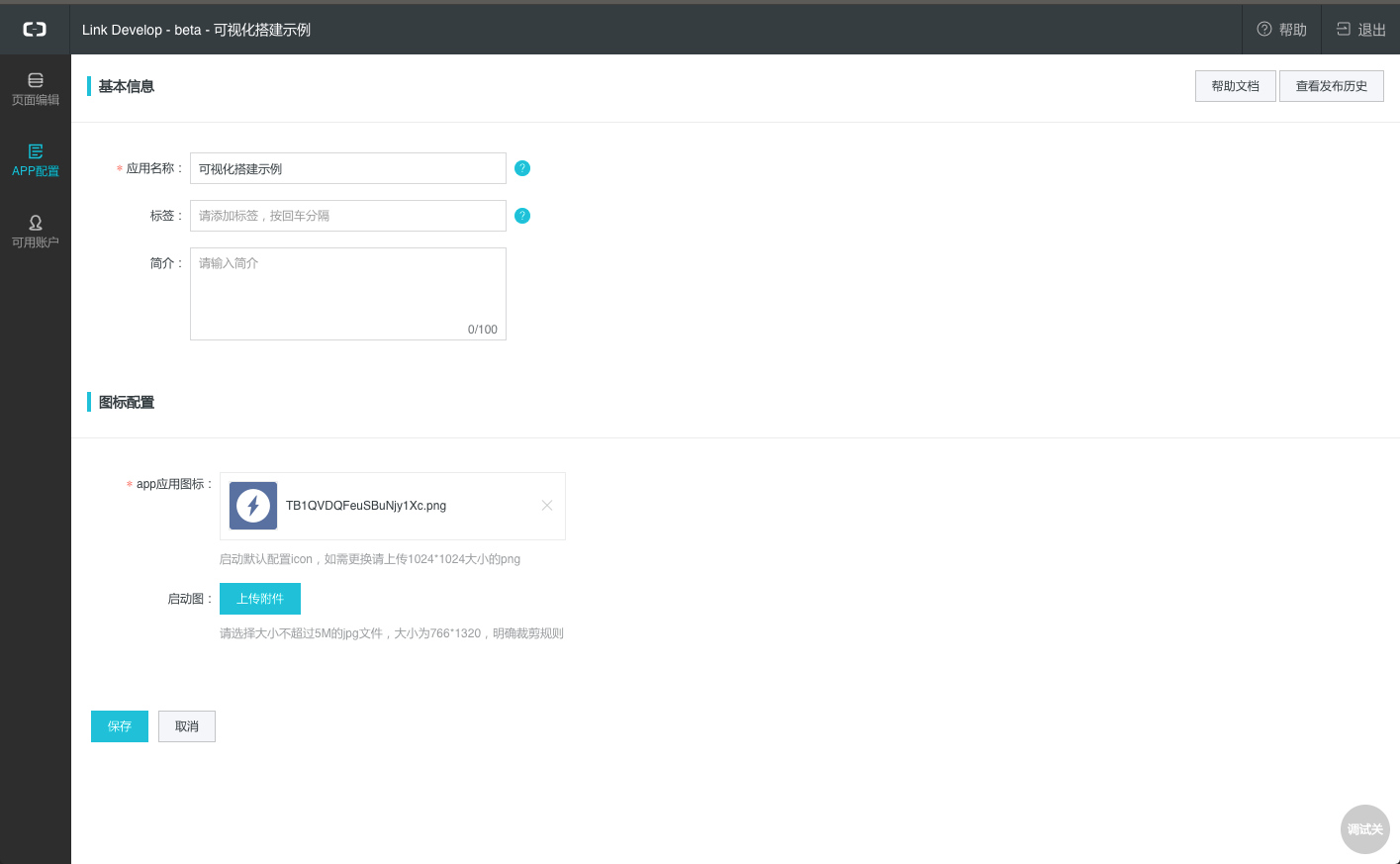Click the 查看发布历史 button
Screen dimensions: 1400x864
[x=1332, y=86]
